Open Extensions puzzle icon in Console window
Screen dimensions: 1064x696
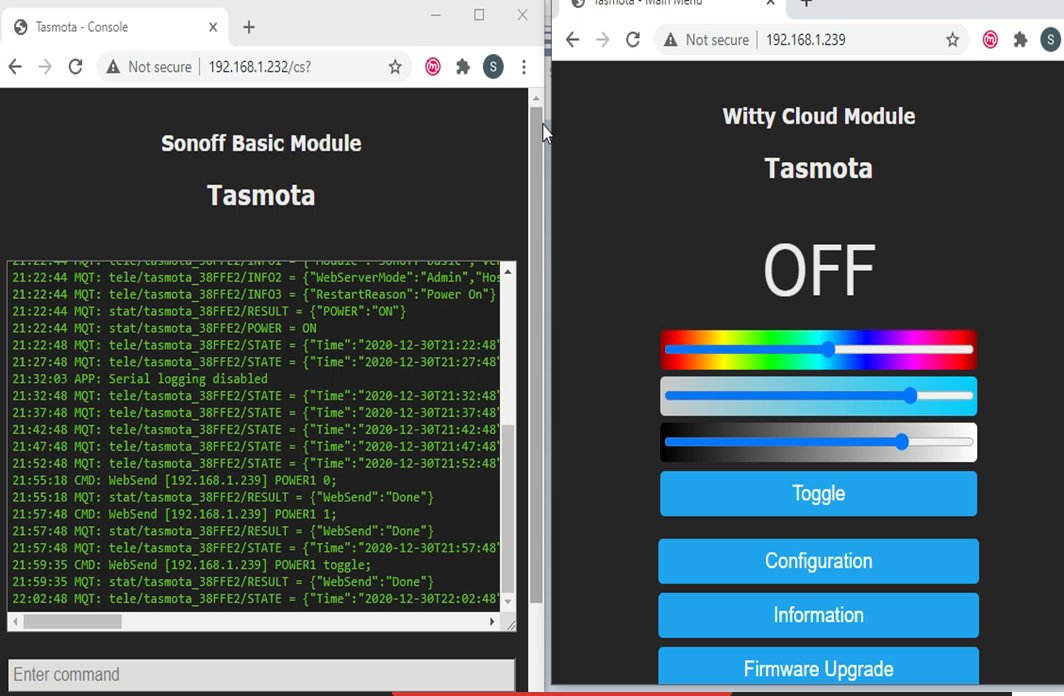click(463, 66)
